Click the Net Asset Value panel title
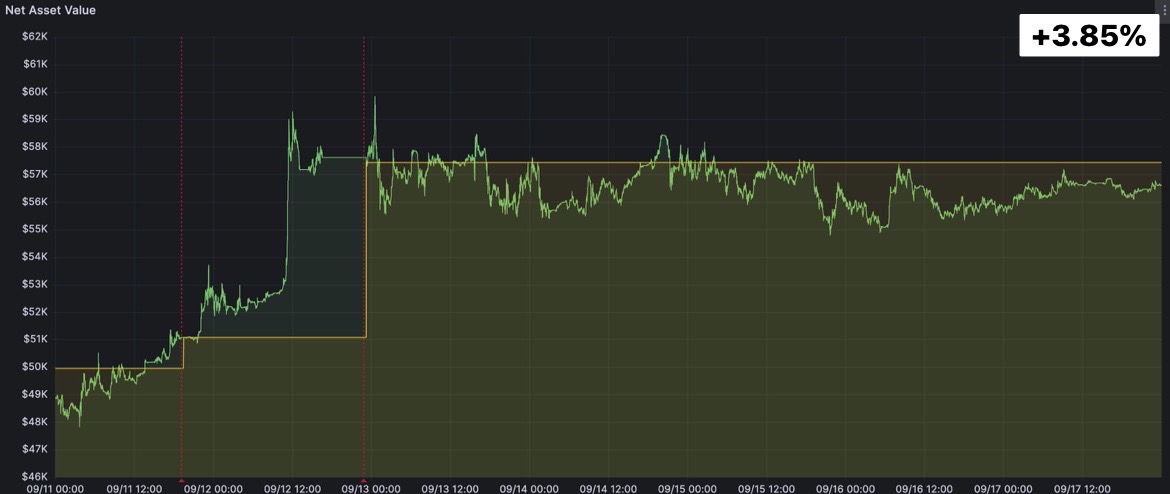Screen dimensions: 1170x494 point(50,10)
